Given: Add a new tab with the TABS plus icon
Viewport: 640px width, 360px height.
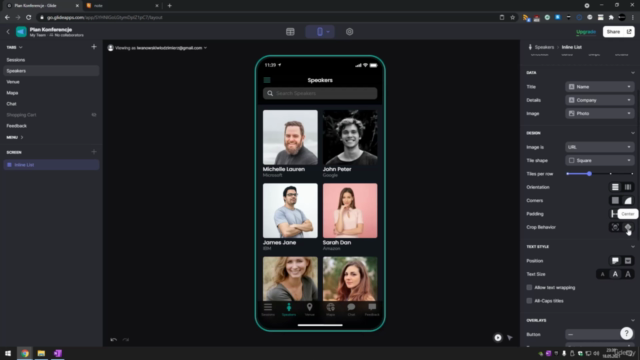Looking at the screenshot, I should [94, 47].
